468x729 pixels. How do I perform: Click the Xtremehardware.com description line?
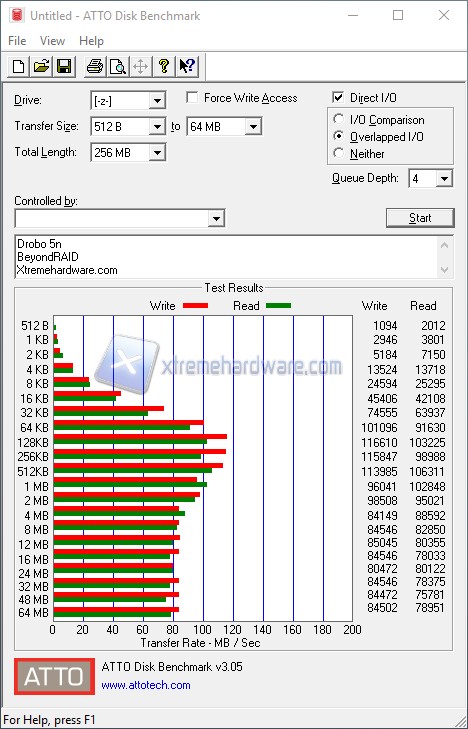point(67,270)
